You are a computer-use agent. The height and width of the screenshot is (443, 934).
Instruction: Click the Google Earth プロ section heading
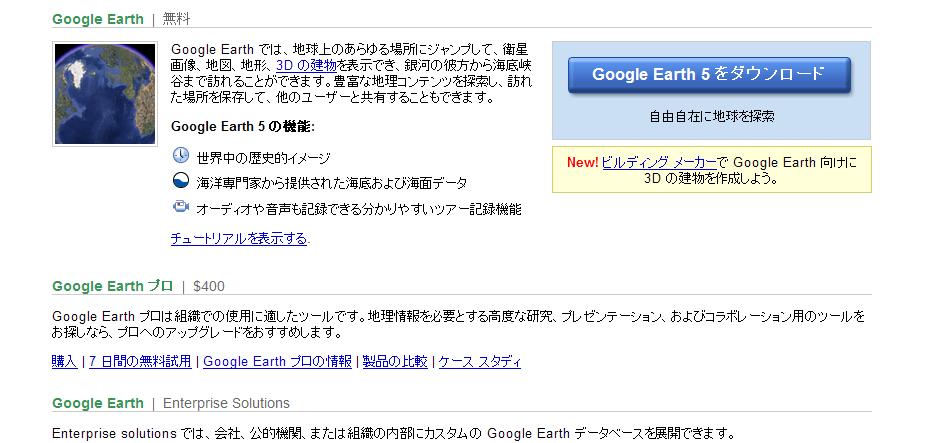click(112, 286)
